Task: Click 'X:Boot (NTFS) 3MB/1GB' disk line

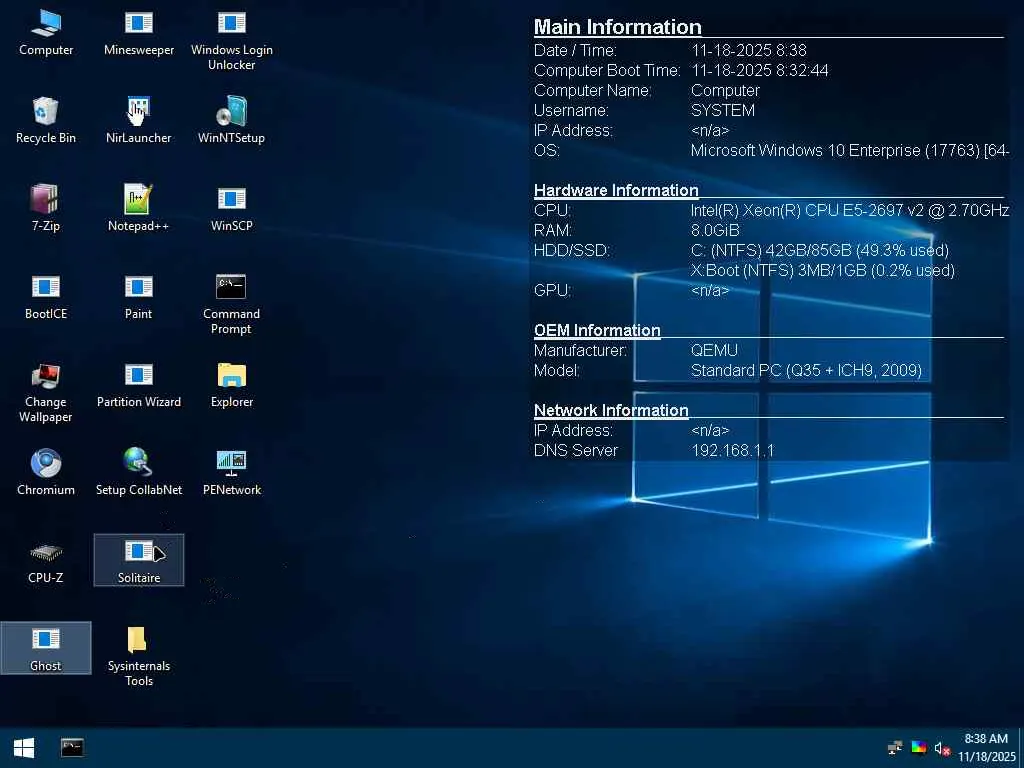Action: 823,270
